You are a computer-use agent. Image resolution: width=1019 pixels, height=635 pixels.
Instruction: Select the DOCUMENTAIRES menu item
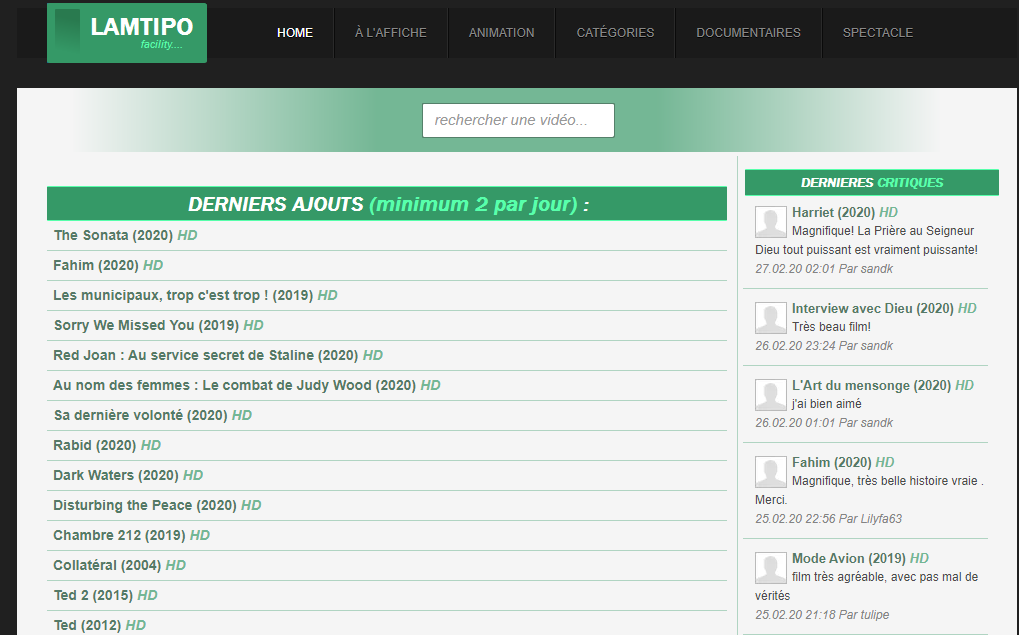[x=748, y=33]
